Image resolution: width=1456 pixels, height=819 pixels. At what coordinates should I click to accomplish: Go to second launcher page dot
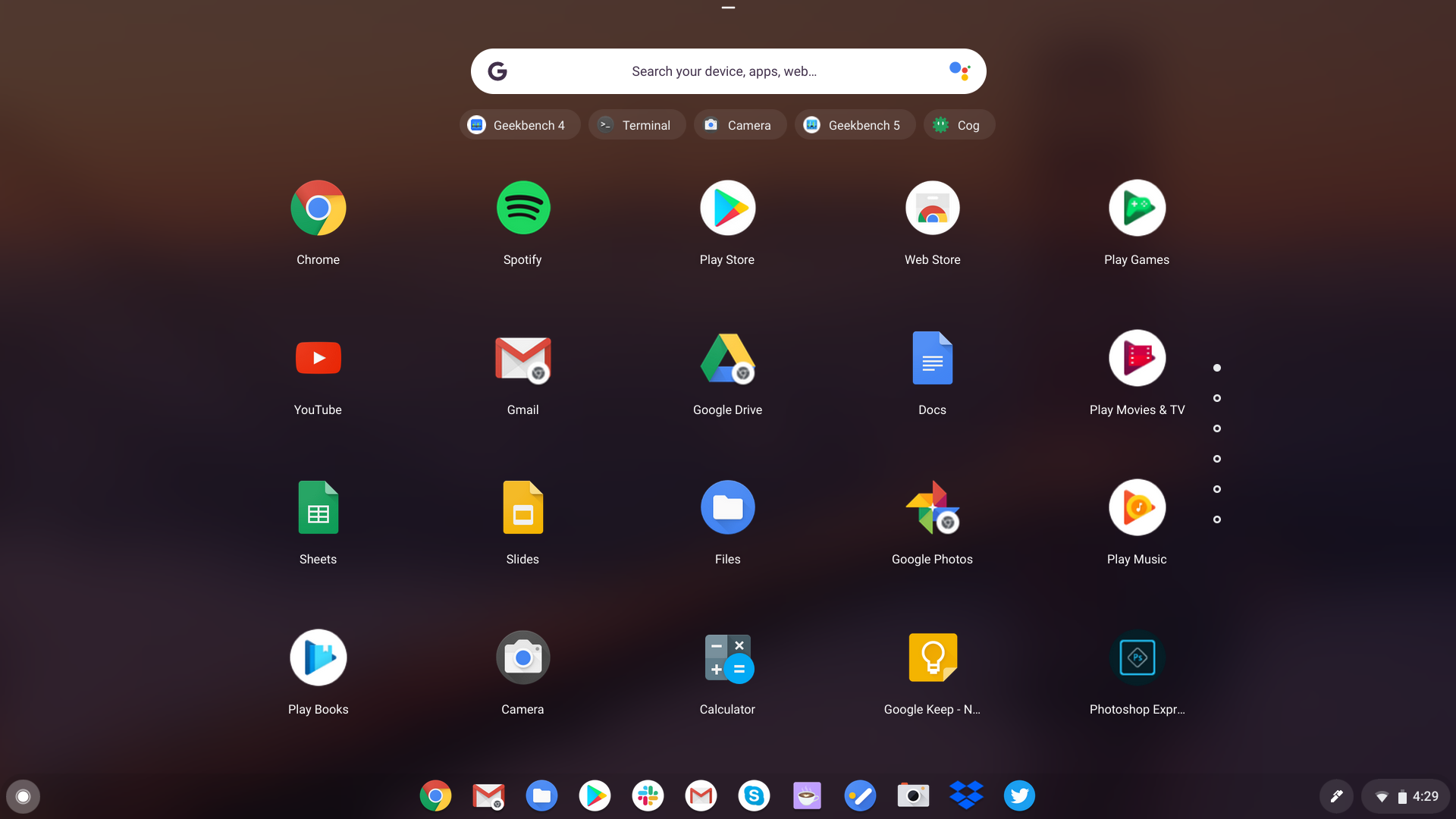[1217, 398]
